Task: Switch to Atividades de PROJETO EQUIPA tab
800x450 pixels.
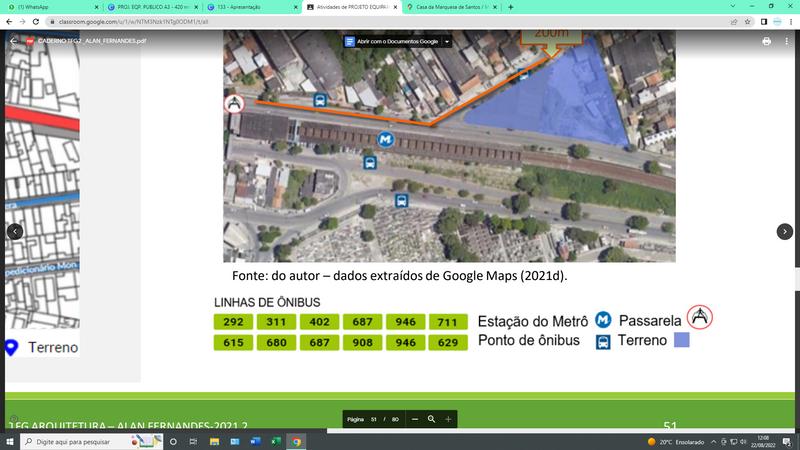Action: click(x=352, y=7)
